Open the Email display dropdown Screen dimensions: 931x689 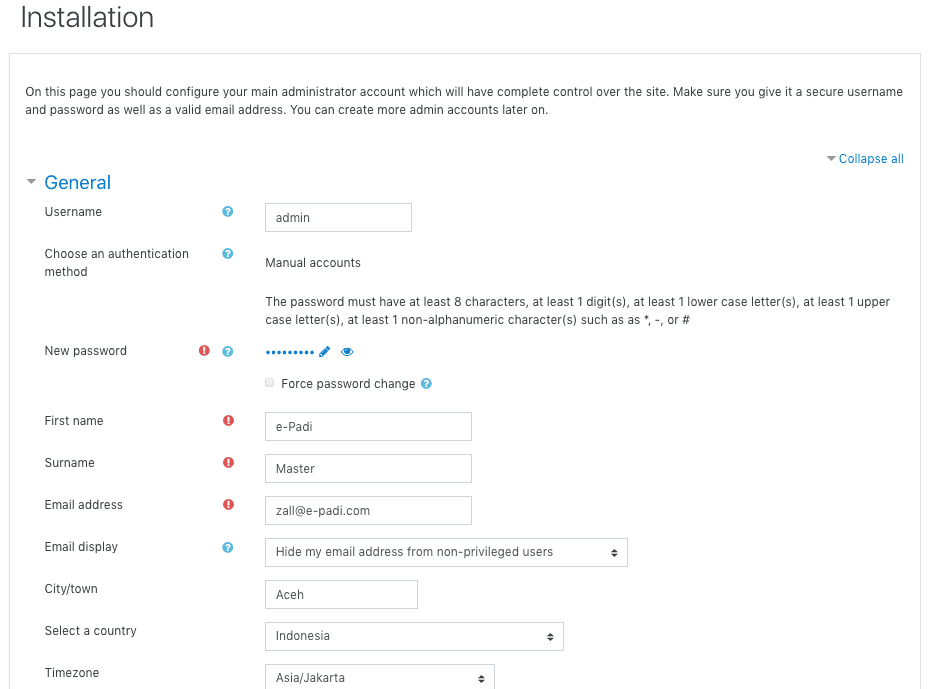click(446, 552)
